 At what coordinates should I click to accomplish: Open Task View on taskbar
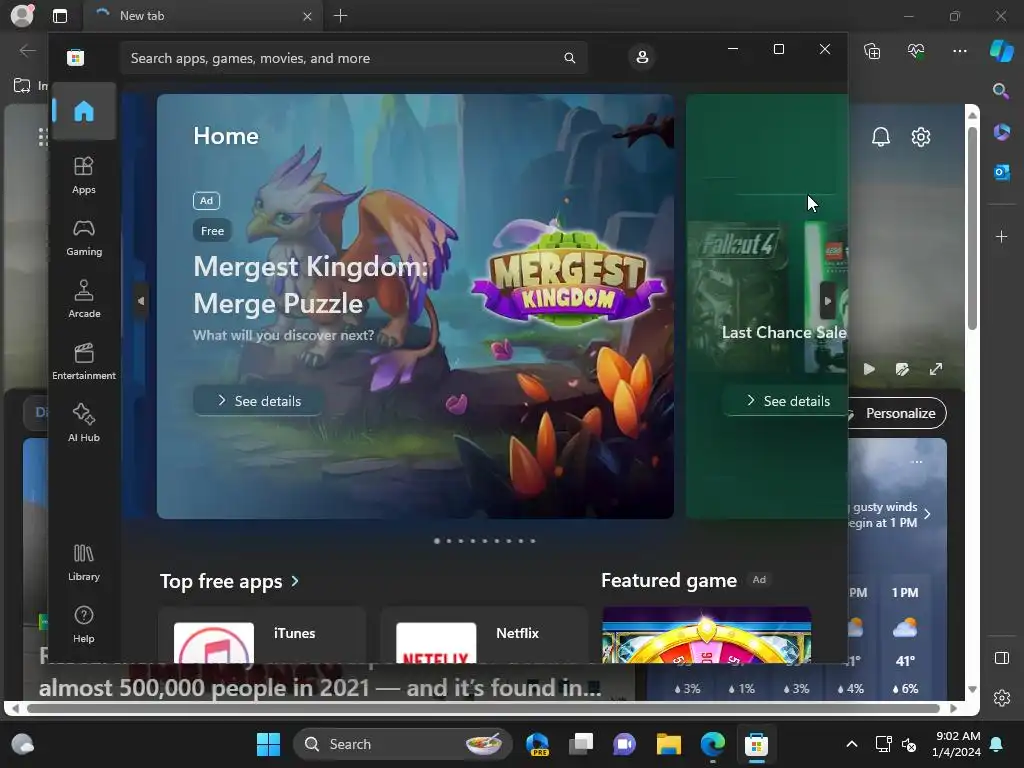pyautogui.click(x=581, y=744)
